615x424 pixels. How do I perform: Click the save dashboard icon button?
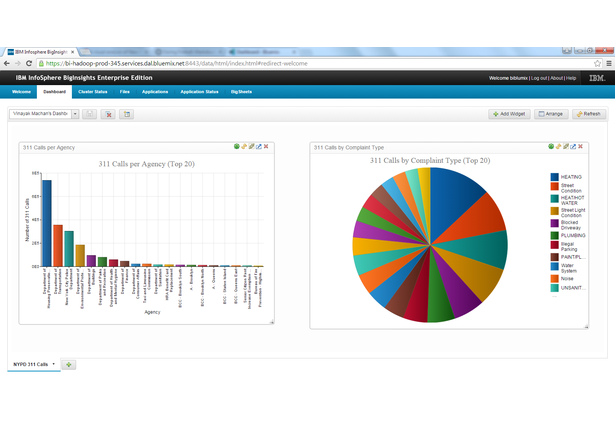tap(89, 114)
